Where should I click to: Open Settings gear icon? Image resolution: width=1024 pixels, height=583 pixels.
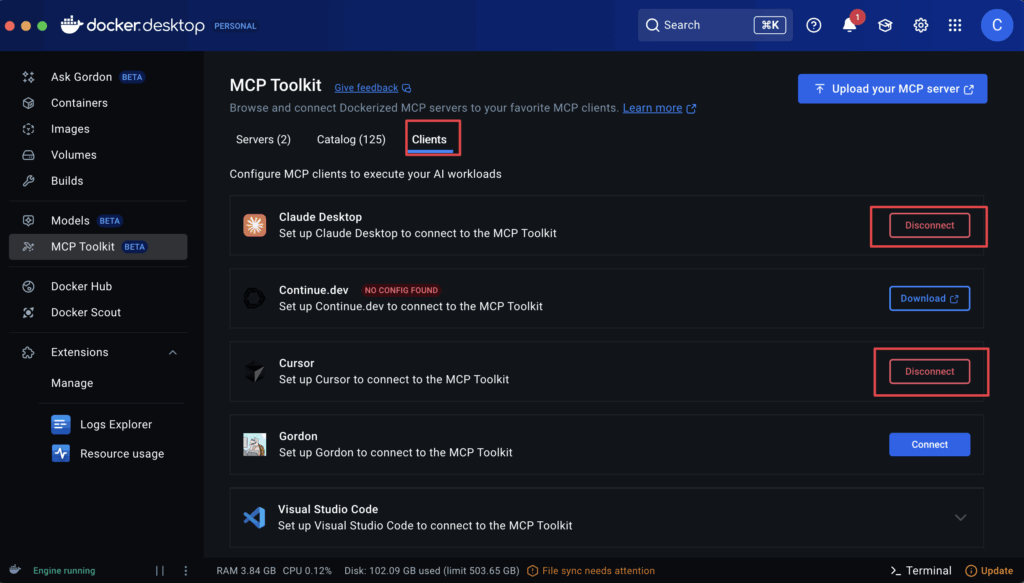pyautogui.click(x=921, y=25)
